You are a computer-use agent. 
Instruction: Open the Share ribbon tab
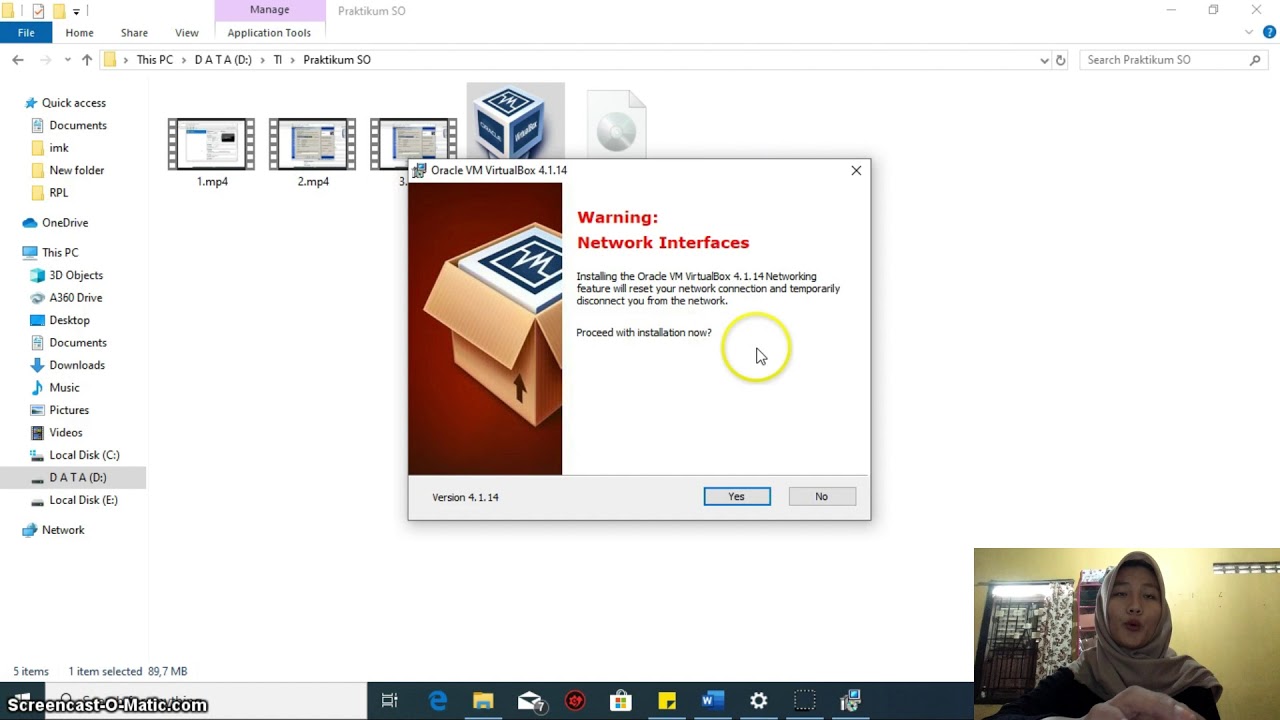click(x=134, y=33)
